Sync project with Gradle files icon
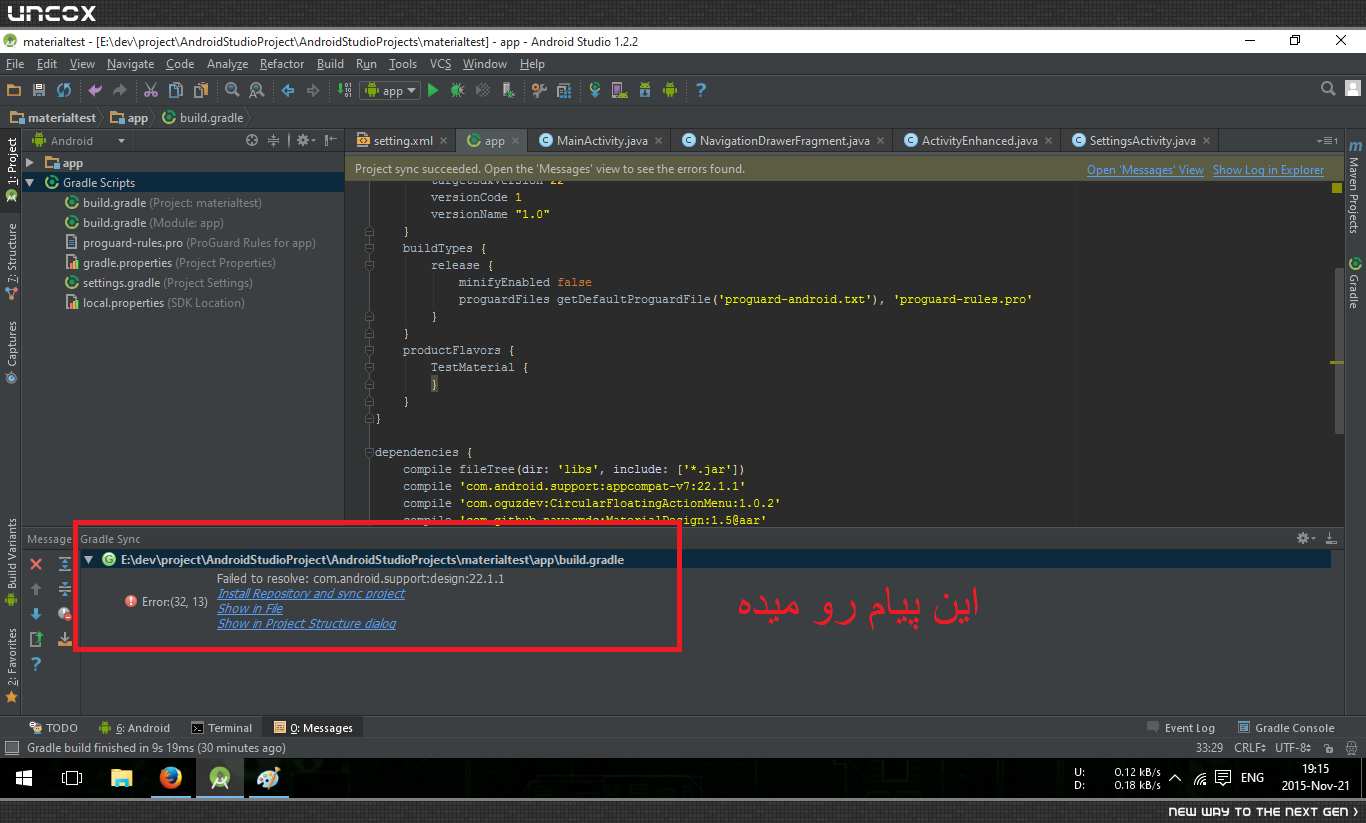Image resolution: width=1366 pixels, height=823 pixels. 595,90
